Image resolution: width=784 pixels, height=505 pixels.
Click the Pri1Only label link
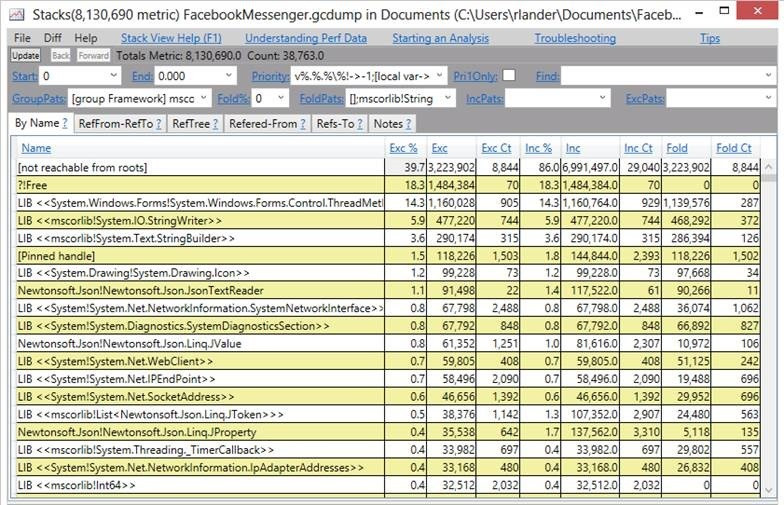[x=476, y=76]
